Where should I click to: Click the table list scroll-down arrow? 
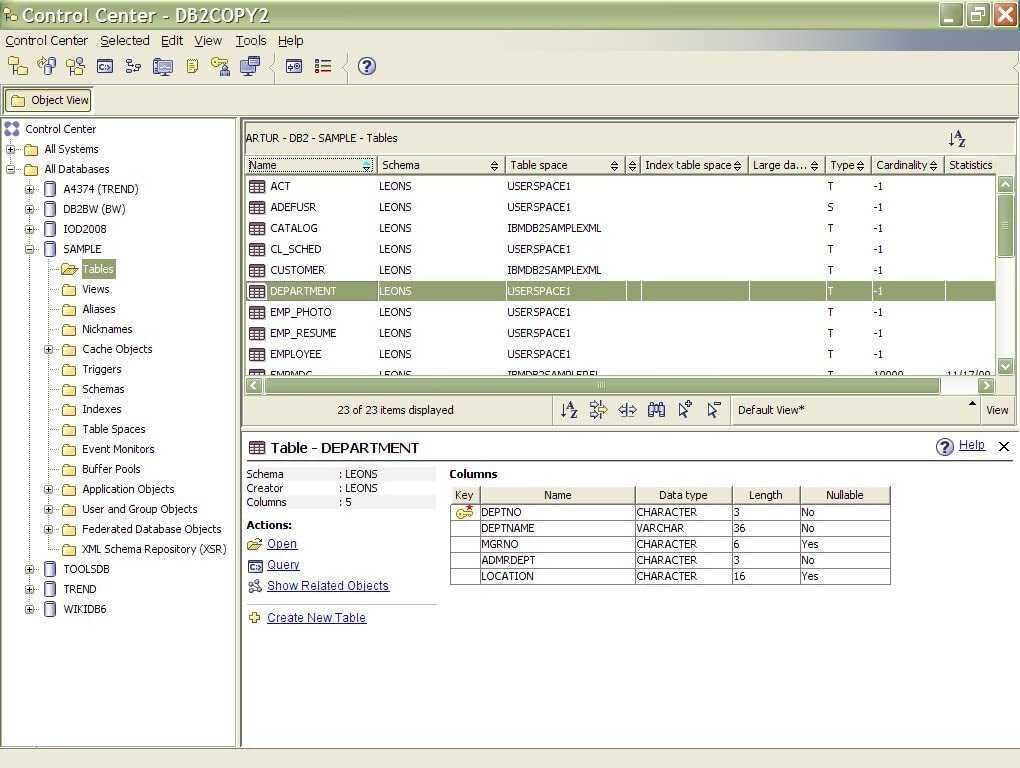1005,367
